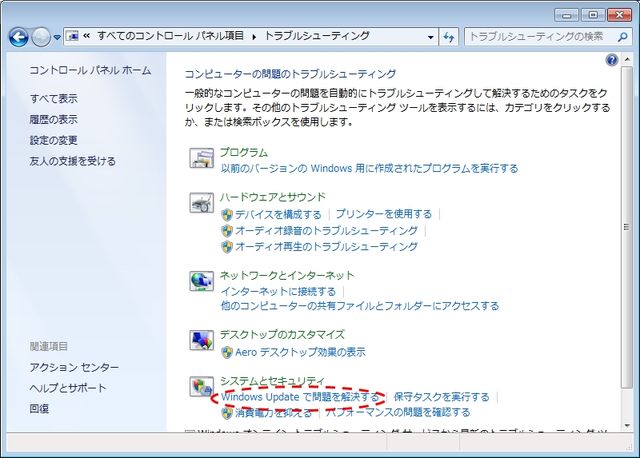This screenshot has height=458, width=640.
Task: Expand the breadcrumb arrow before トラブルシューティング
Action: (x=254, y=37)
